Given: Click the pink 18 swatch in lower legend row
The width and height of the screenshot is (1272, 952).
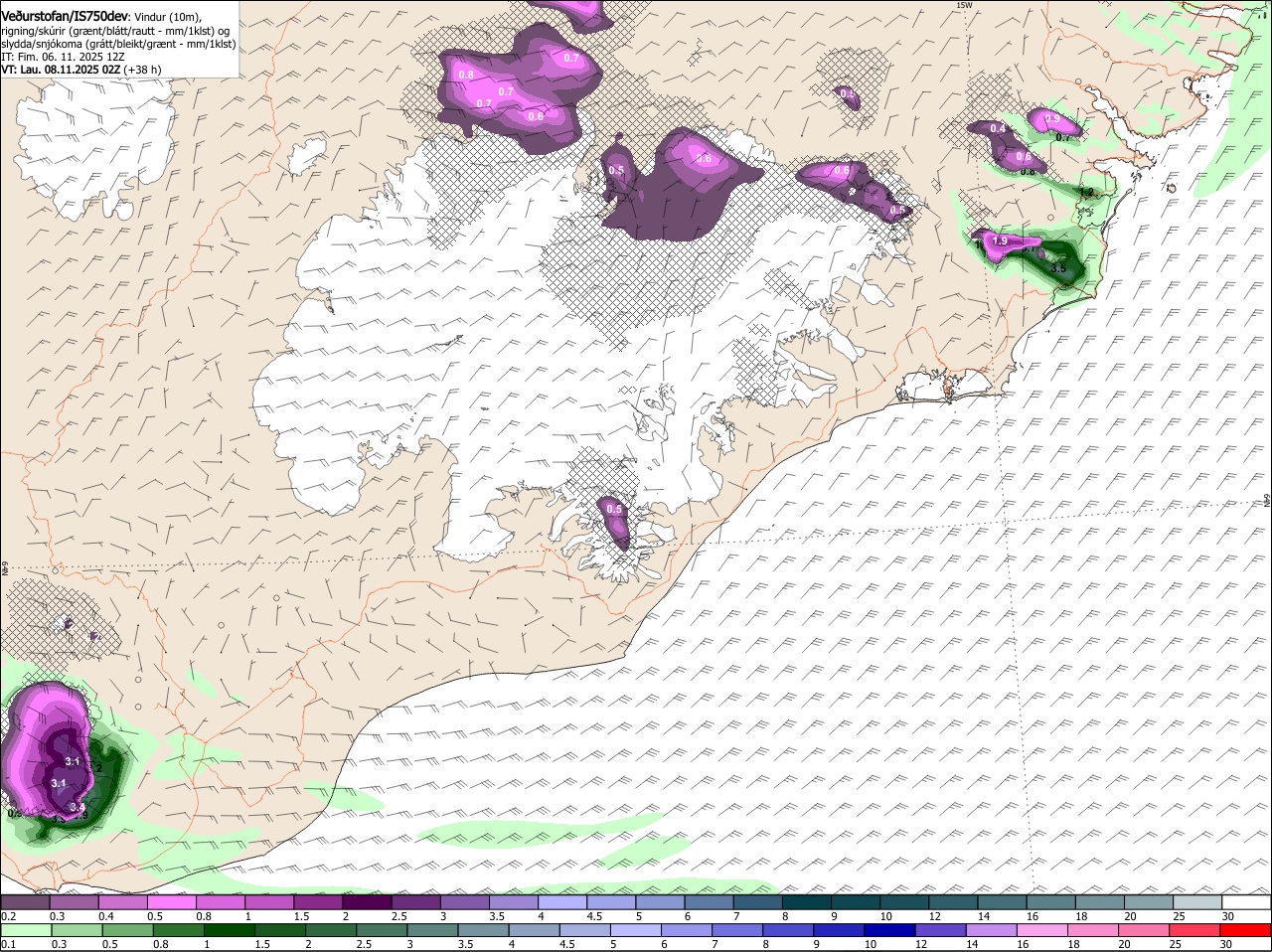Looking at the screenshot, I should pyautogui.click(x=1093, y=930).
